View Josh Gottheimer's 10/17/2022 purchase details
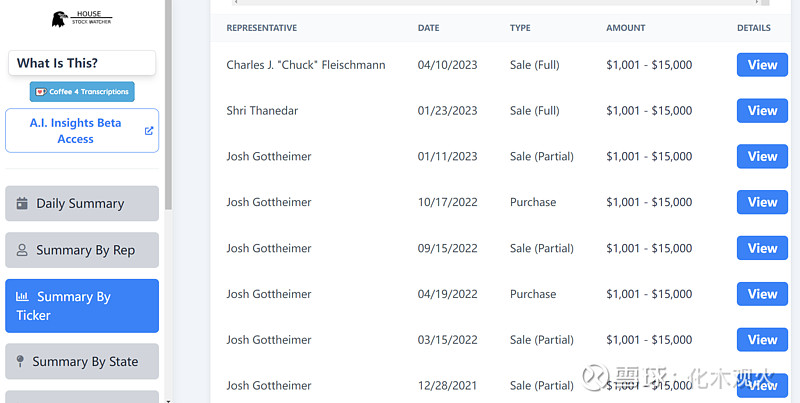This screenshot has height=403, width=800. pos(762,202)
